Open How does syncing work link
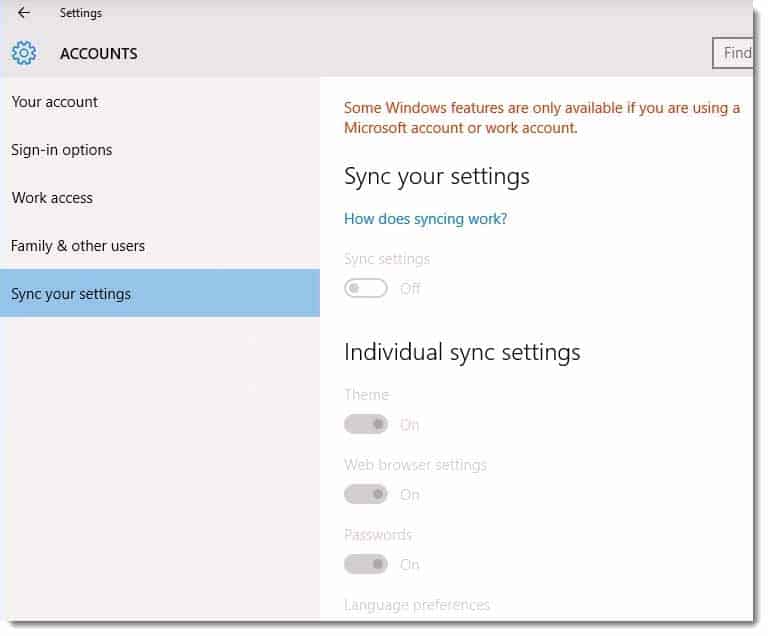The image size is (768, 636). 425,219
